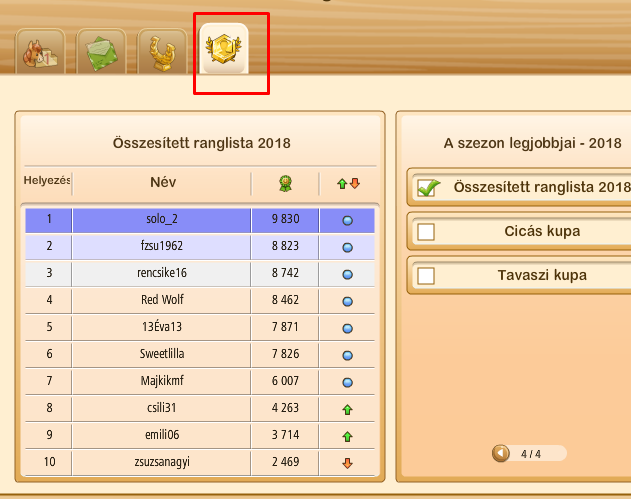This screenshot has height=499, width=631.
Task: Click the blue unchanged dot for Red Wolf
Action: click(348, 301)
